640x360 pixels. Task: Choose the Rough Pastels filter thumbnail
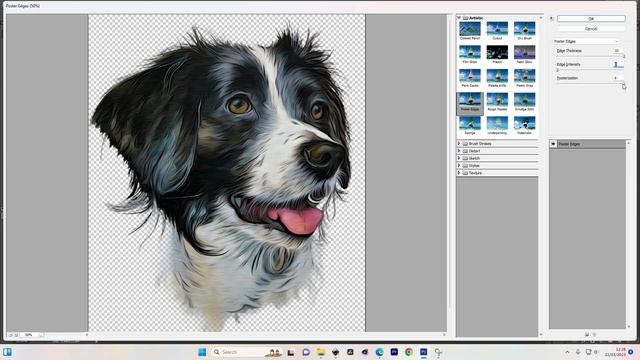click(497, 100)
